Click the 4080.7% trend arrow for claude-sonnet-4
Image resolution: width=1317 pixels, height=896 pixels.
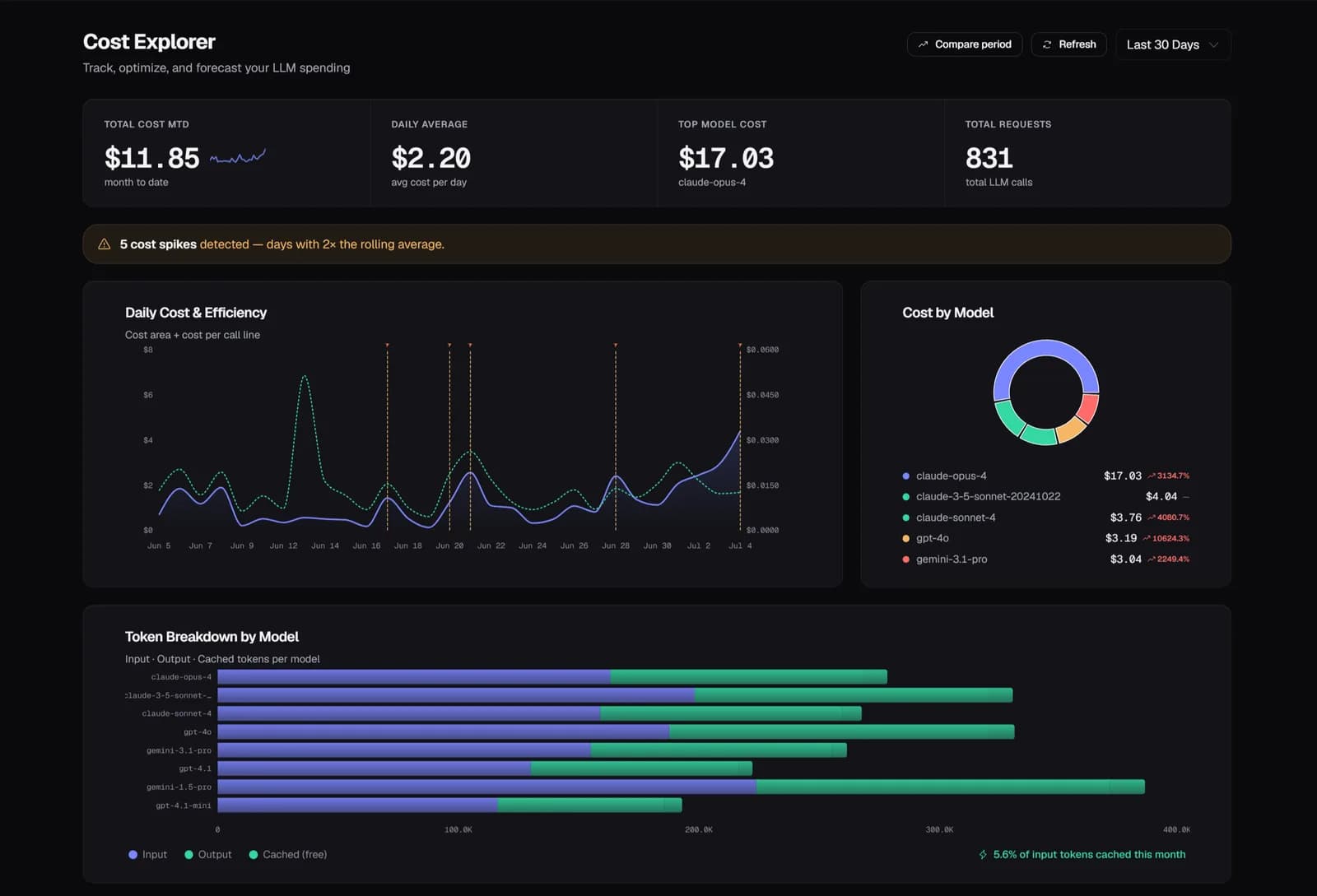[1152, 518]
